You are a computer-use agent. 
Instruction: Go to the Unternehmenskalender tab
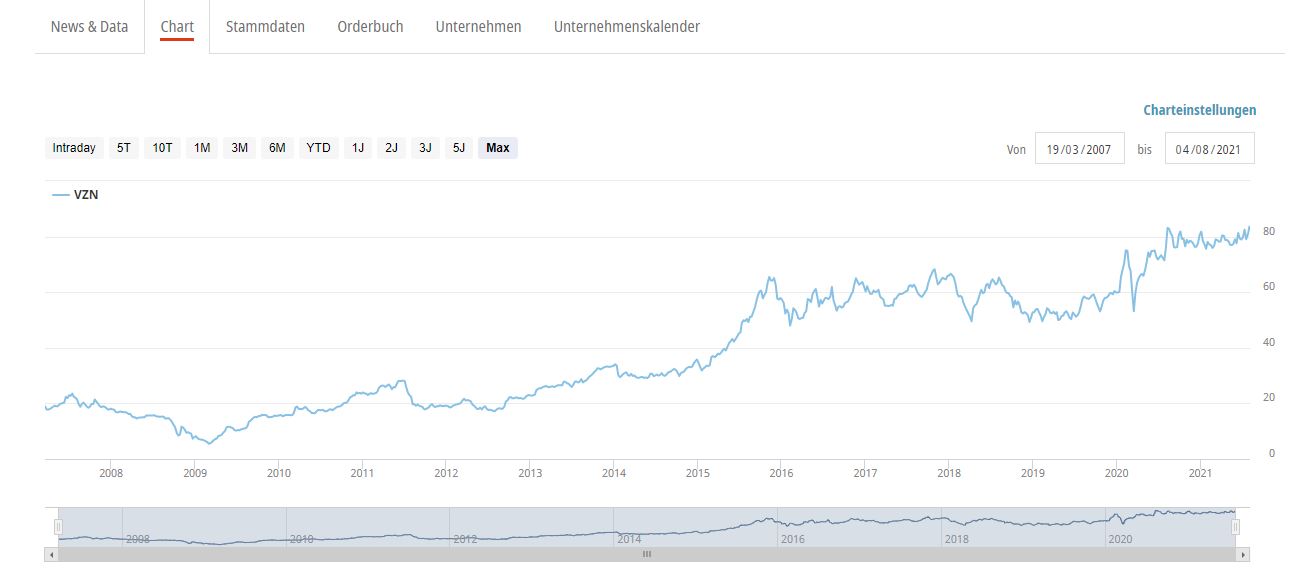tap(626, 27)
